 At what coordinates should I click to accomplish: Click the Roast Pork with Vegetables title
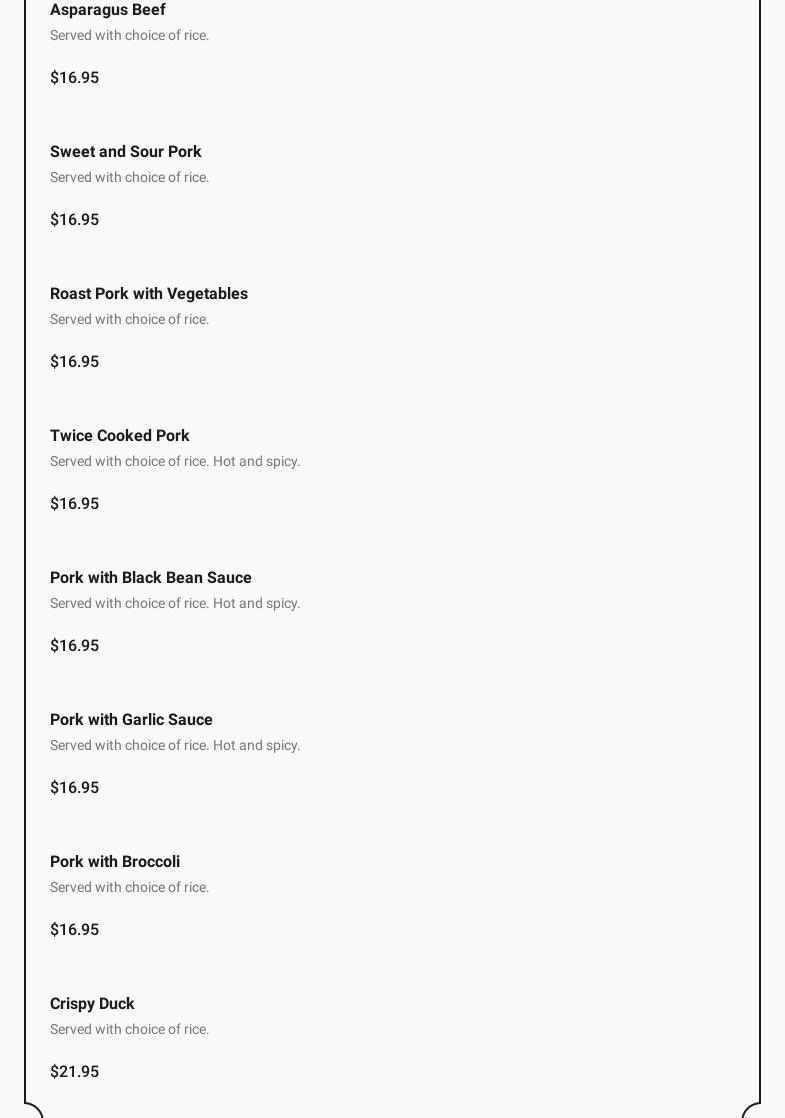149,294
